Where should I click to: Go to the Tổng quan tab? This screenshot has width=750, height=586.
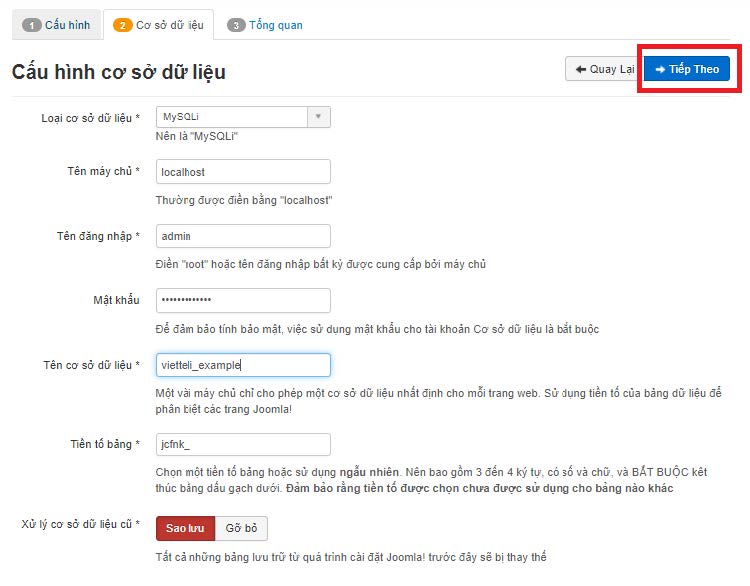coord(265,25)
